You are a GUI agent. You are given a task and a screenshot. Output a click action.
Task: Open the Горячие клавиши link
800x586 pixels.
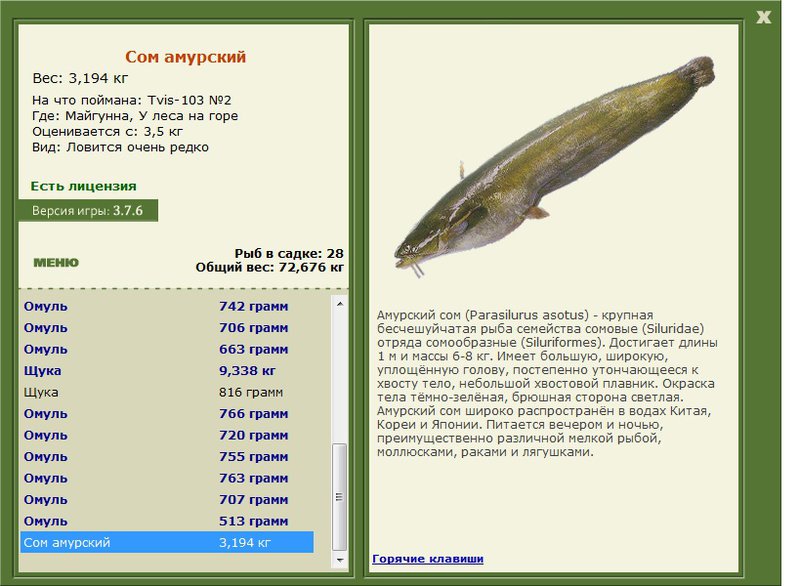click(x=428, y=558)
